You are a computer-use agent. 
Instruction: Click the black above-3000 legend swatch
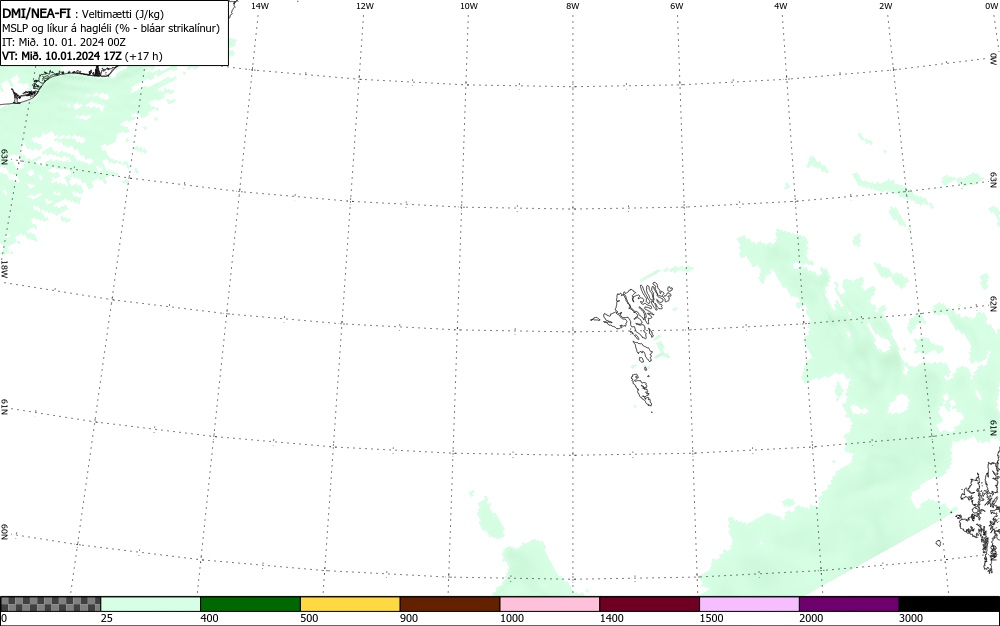pos(949,604)
